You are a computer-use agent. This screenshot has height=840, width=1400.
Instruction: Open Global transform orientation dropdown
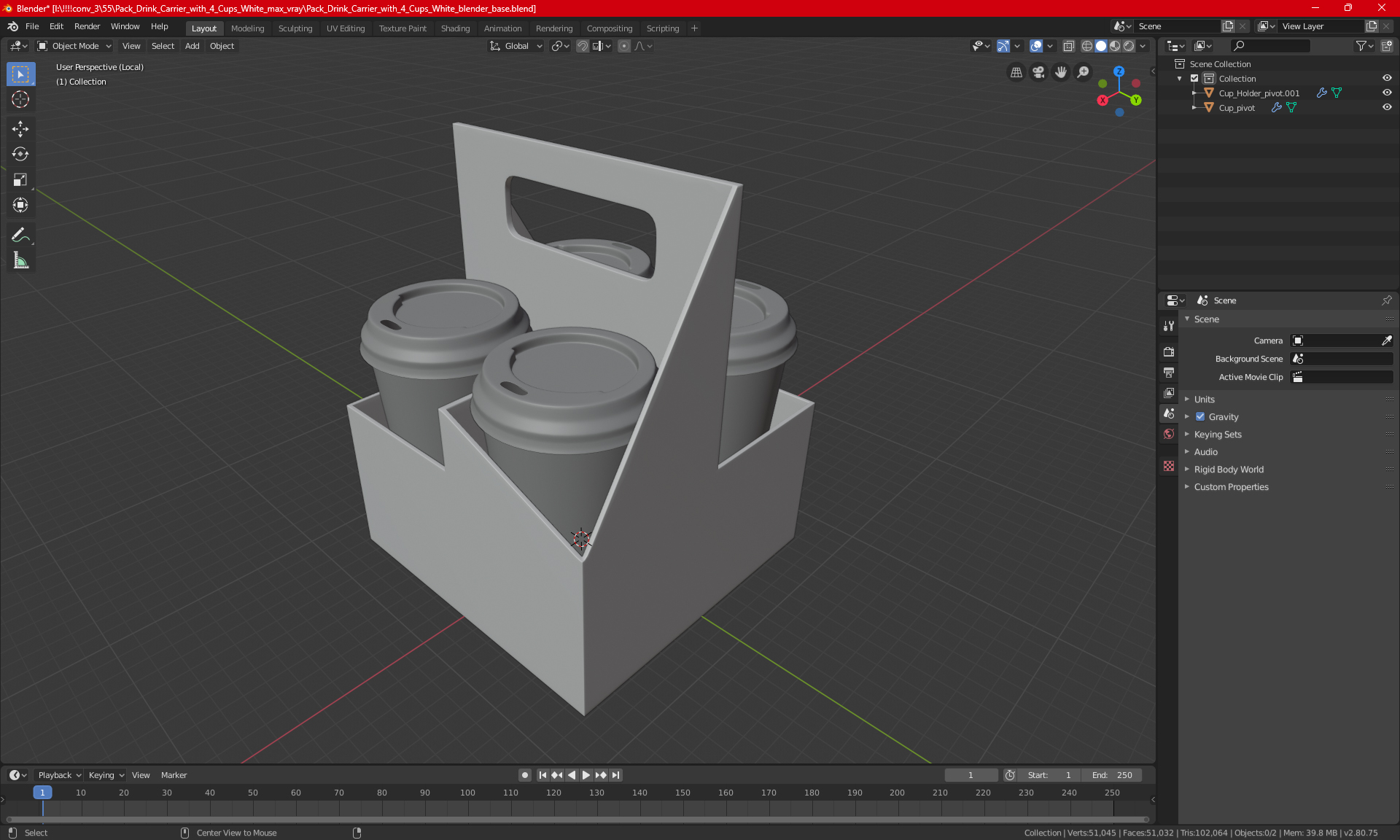click(x=516, y=46)
